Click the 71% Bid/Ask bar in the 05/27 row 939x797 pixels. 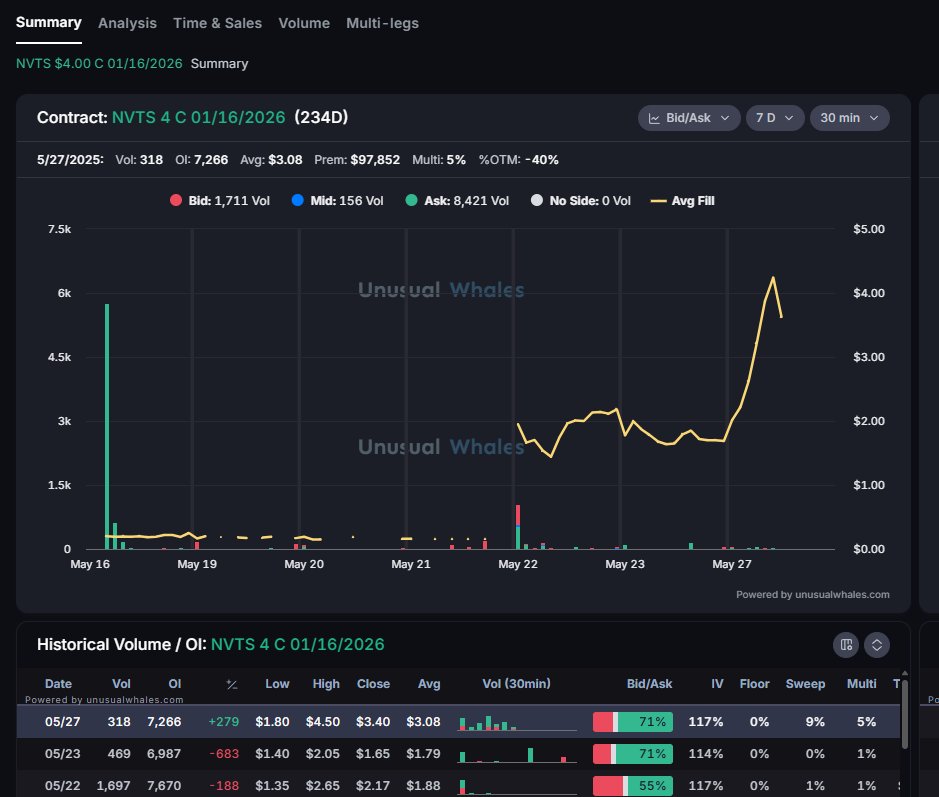(633, 722)
